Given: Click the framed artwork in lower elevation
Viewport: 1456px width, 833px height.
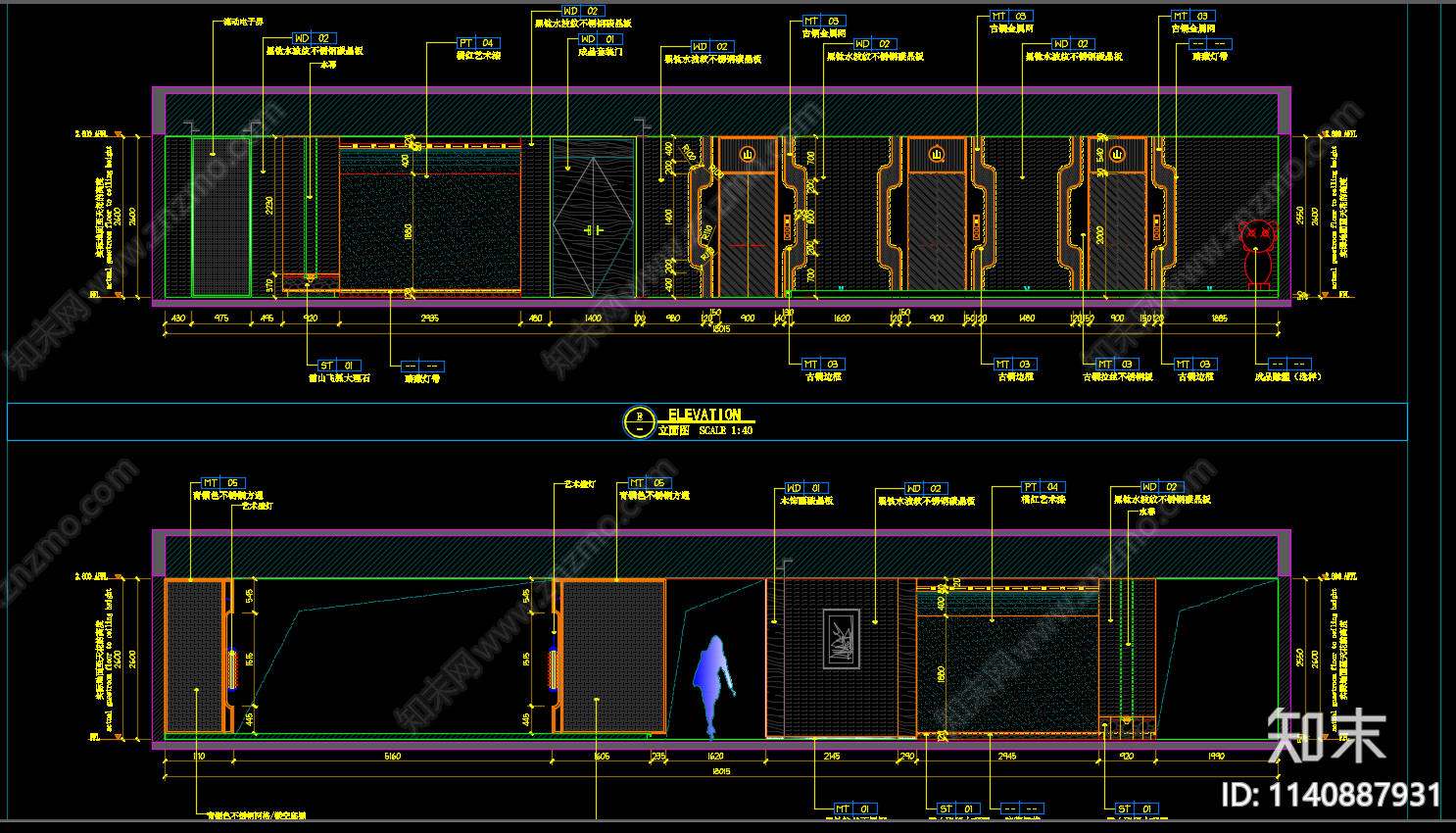Looking at the screenshot, I should tap(842, 638).
